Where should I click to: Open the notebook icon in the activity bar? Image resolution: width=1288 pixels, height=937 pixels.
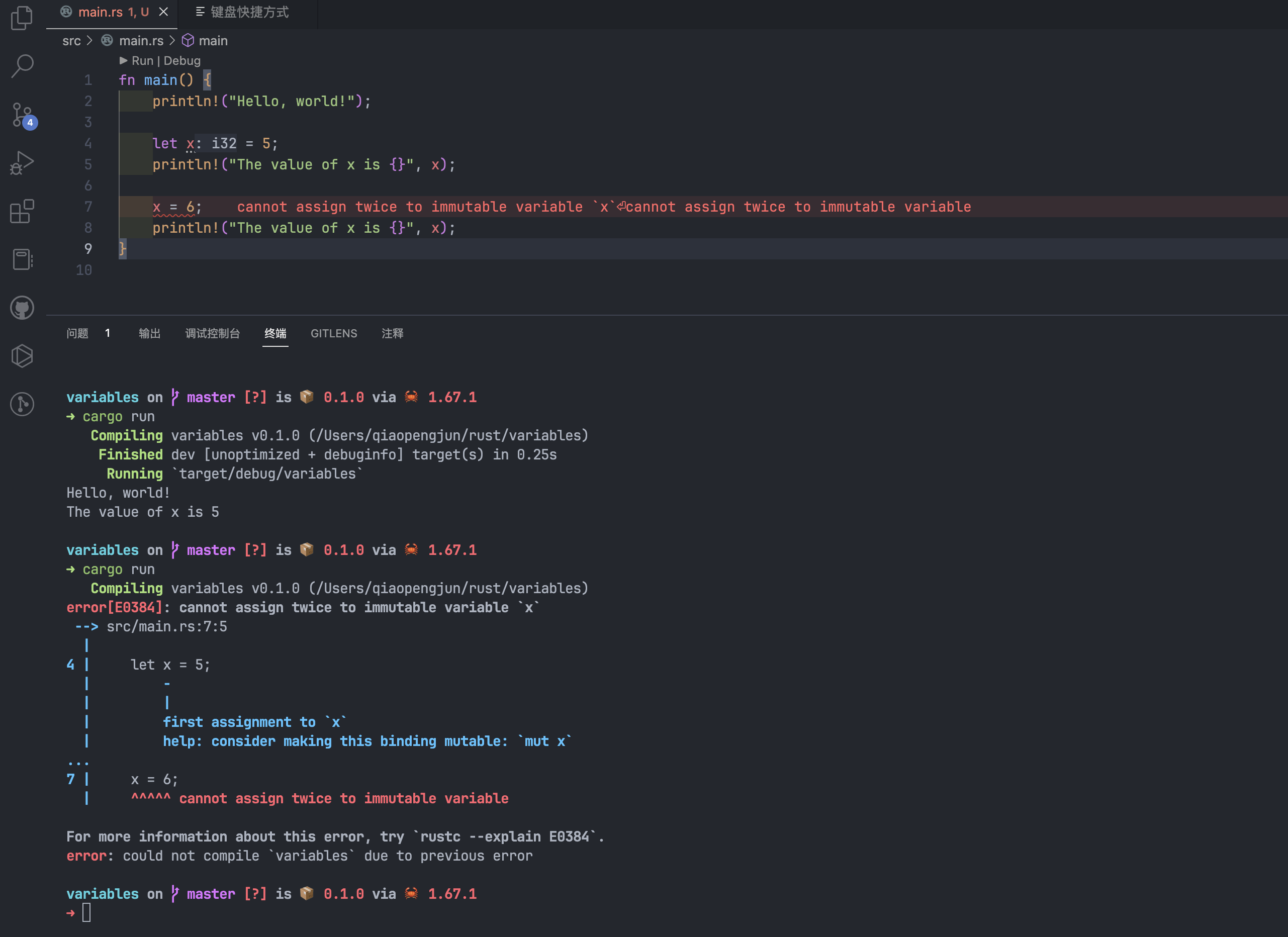[22, 259]
